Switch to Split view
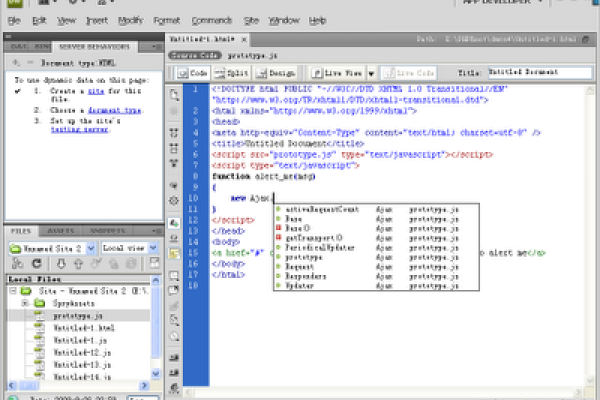Viewport: 600px width, 400px height. click(232, 73)
